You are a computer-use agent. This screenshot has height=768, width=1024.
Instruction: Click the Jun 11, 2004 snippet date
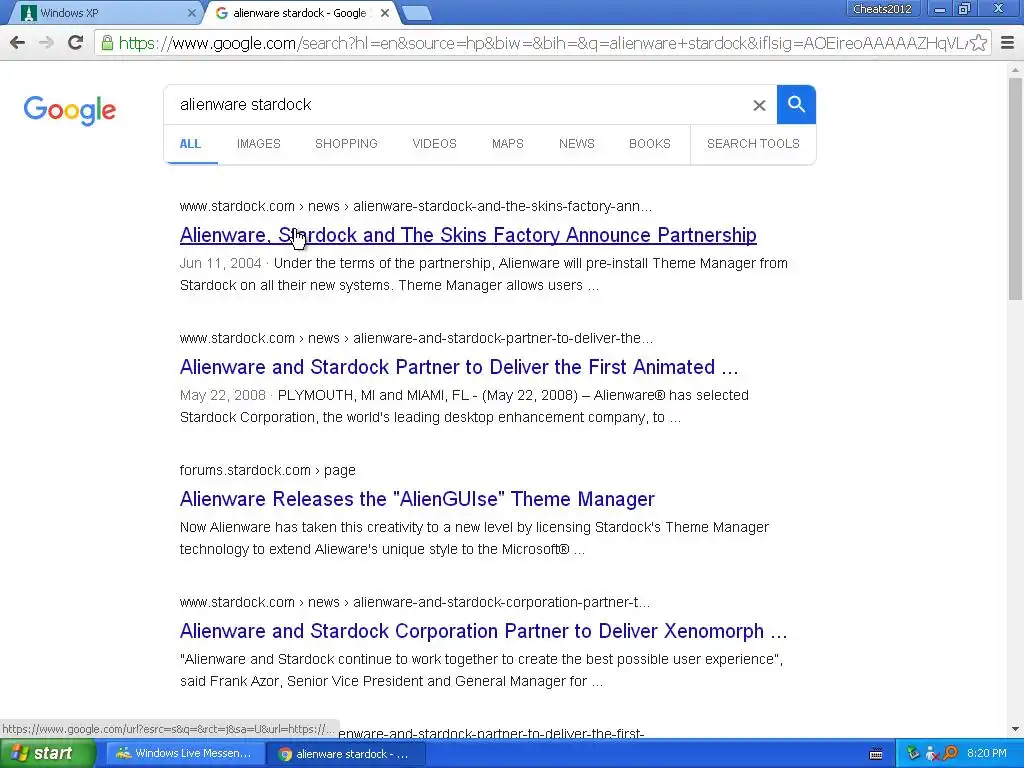click(220, 263)
